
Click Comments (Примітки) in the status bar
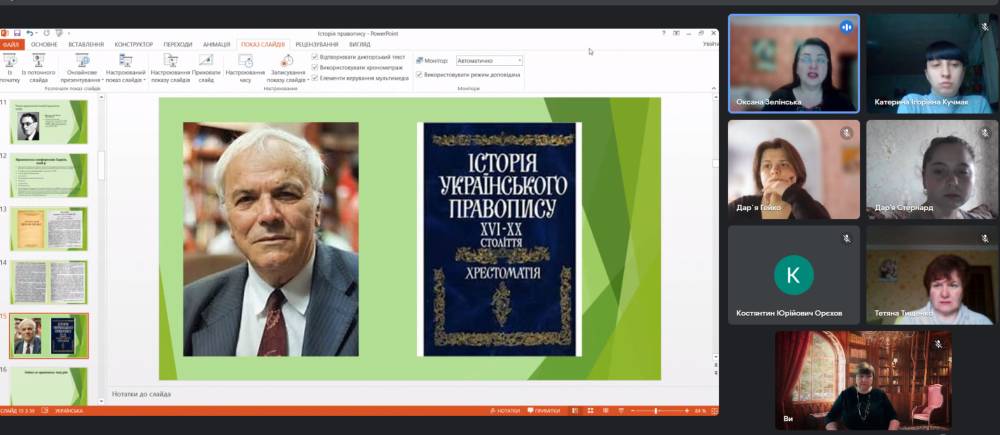tap(546, 411)
